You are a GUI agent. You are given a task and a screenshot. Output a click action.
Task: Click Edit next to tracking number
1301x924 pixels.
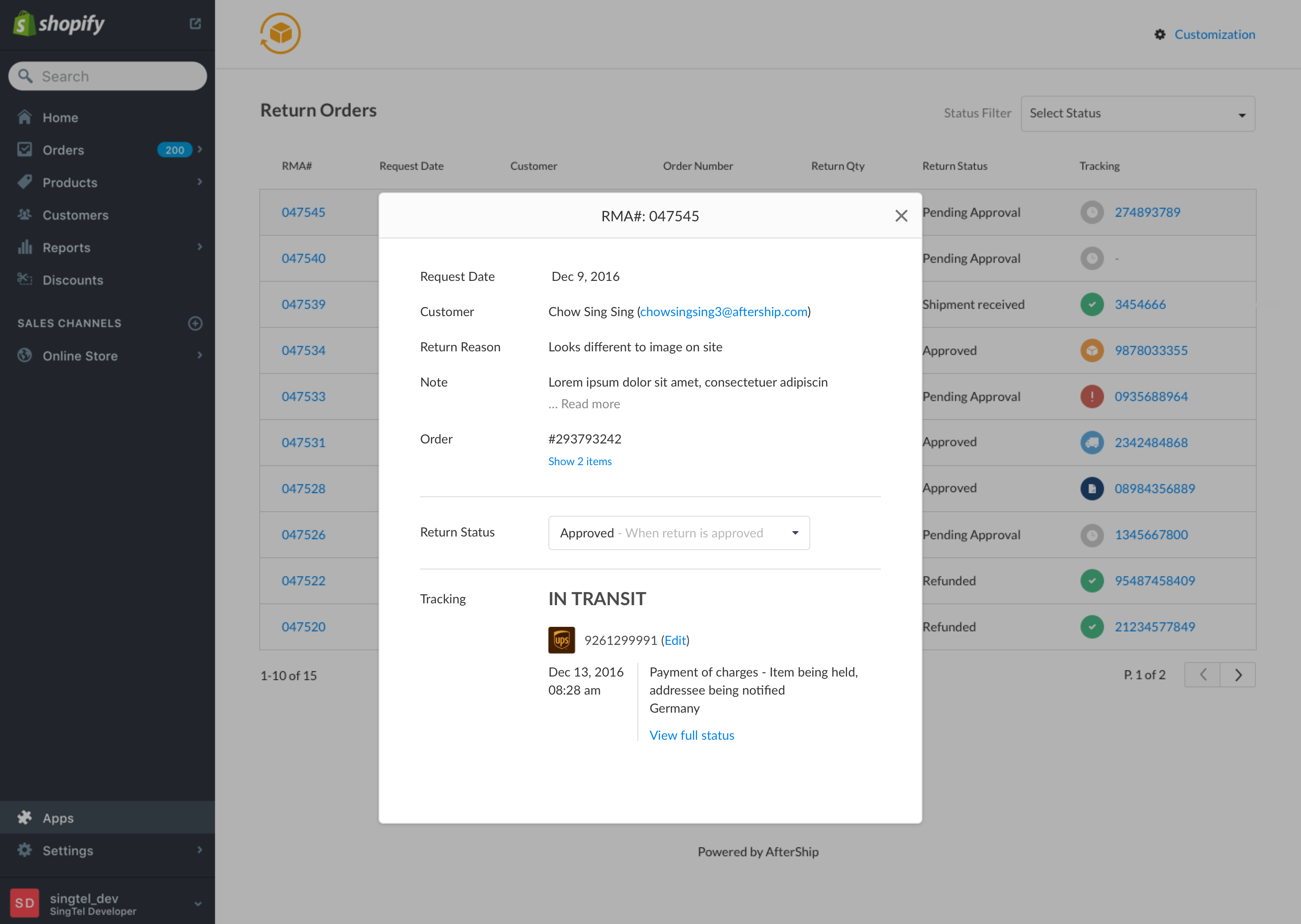click(x=675, y=640)
